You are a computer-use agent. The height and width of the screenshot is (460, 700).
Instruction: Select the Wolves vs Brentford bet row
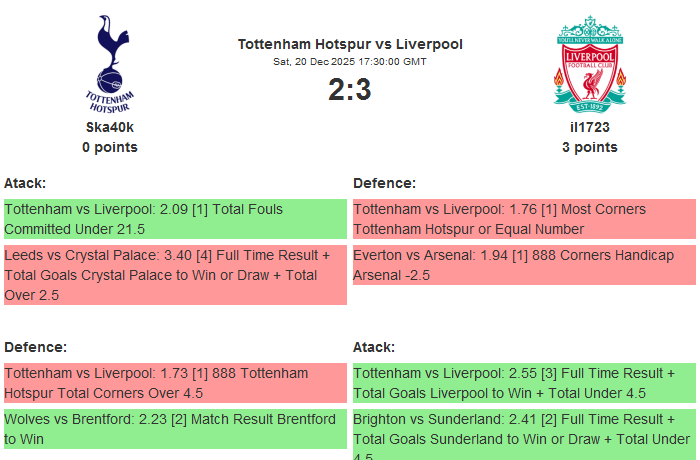click(175, 429)
